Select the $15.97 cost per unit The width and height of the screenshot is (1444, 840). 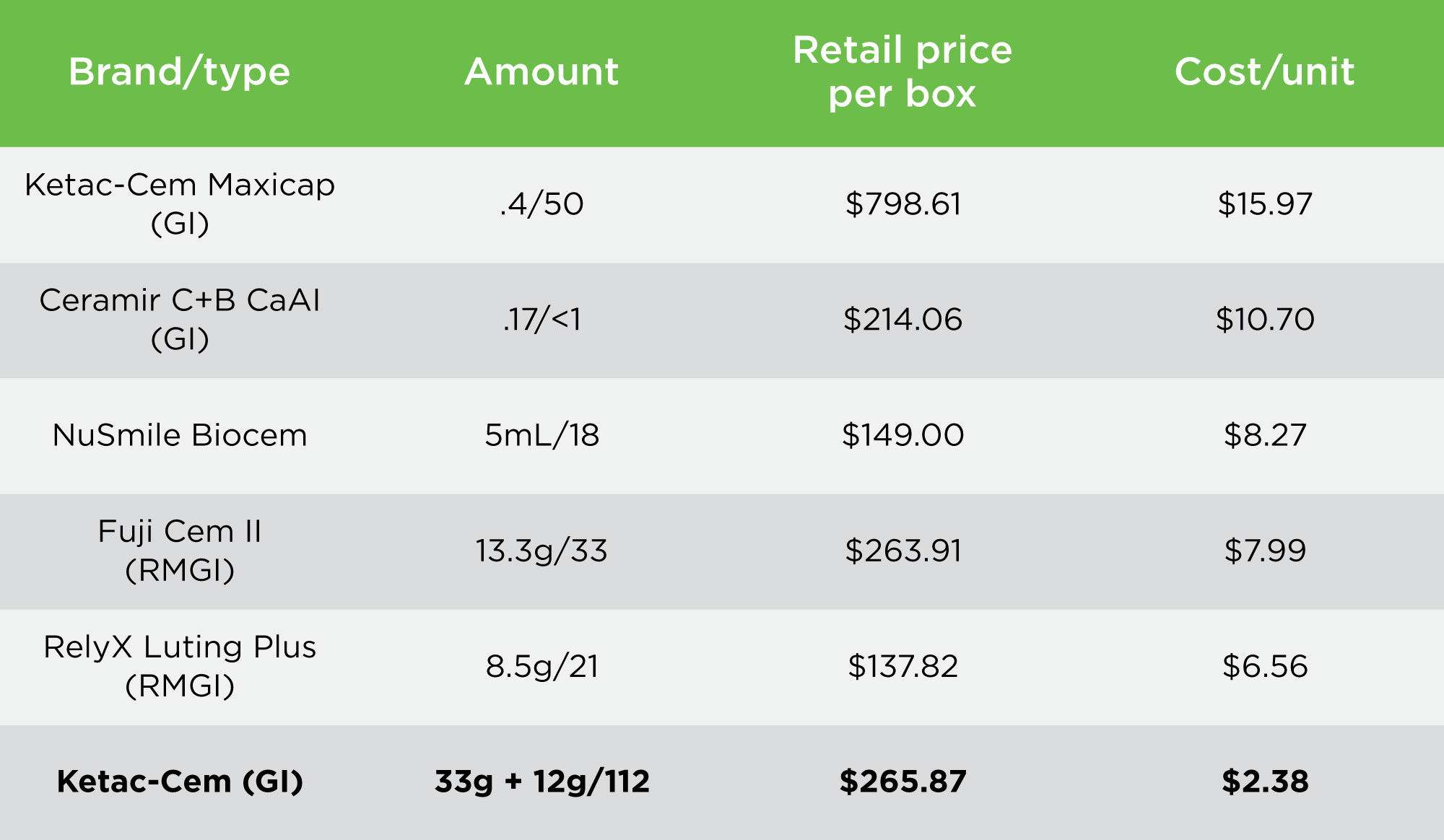[x=1265, y=204]
